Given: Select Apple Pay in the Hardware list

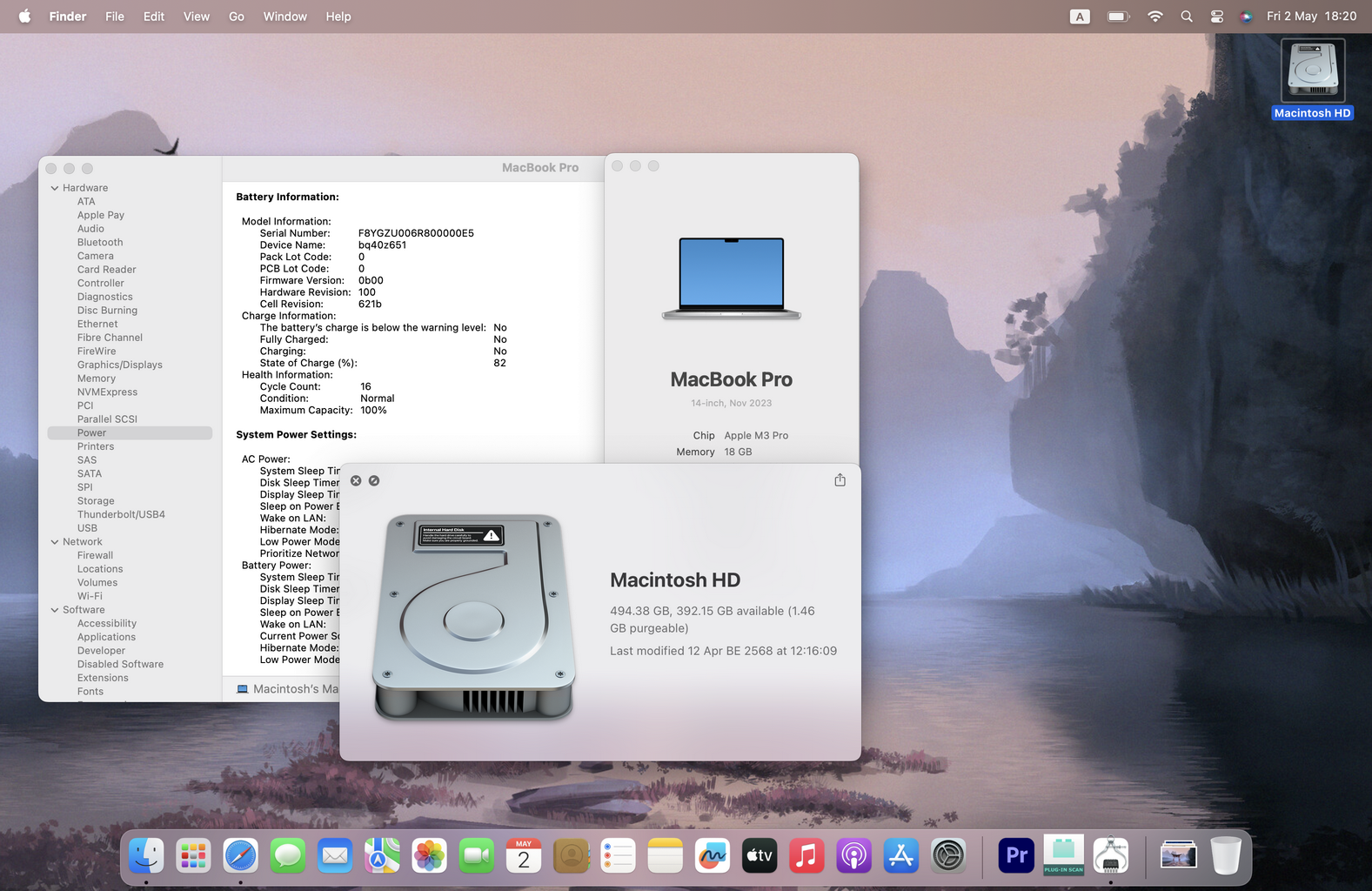Looking at the screenshot, I should (101, 215).
